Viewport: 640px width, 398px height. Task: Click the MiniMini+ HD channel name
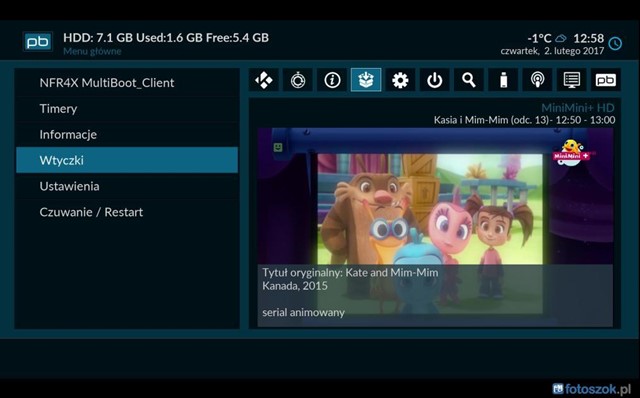tap(578, 108)
